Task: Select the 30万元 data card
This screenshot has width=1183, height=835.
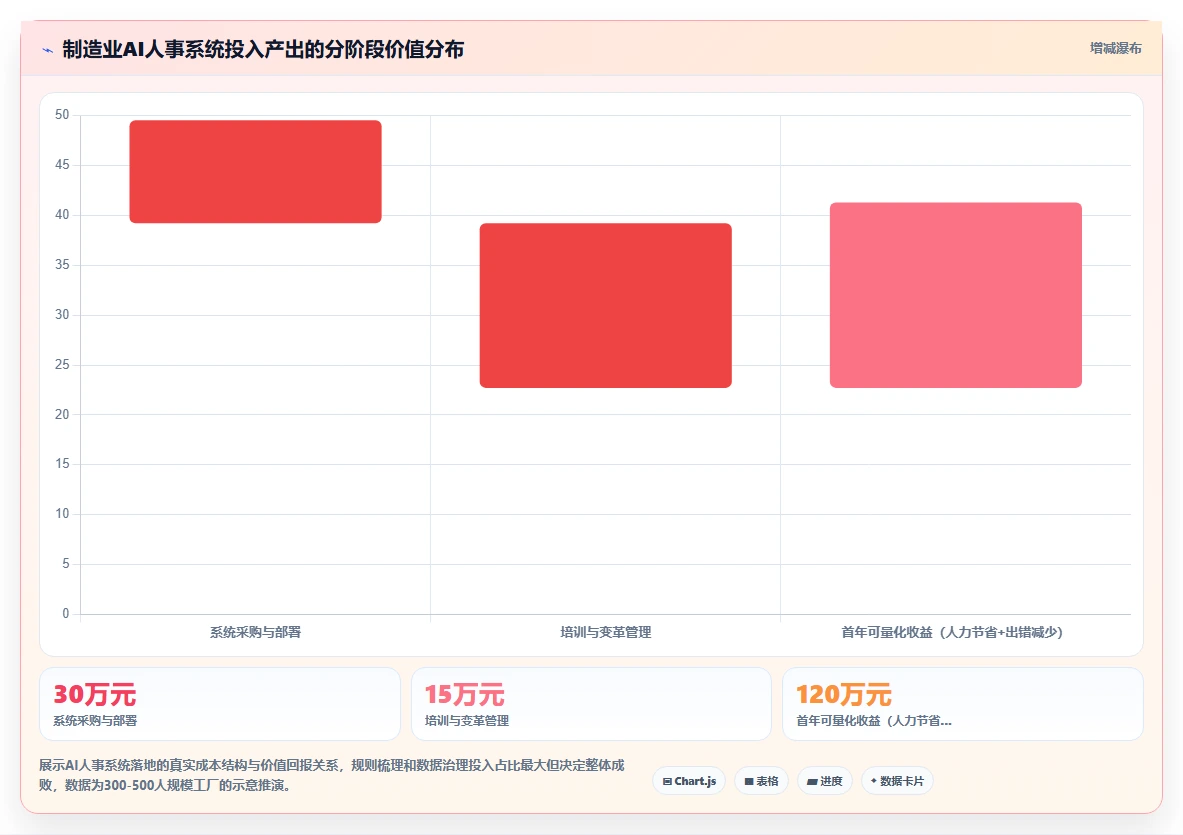Action: pyautogui.click(x=220, y=704)
